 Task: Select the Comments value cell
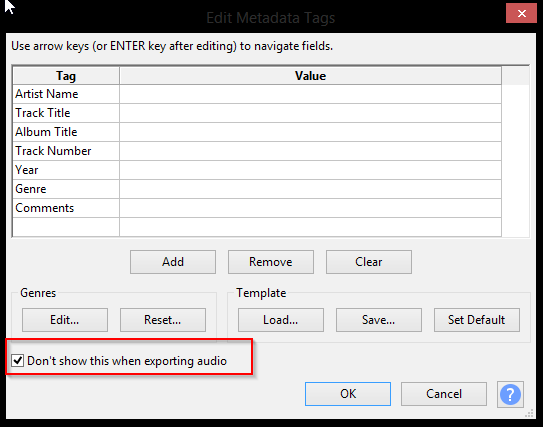[310, 208]
